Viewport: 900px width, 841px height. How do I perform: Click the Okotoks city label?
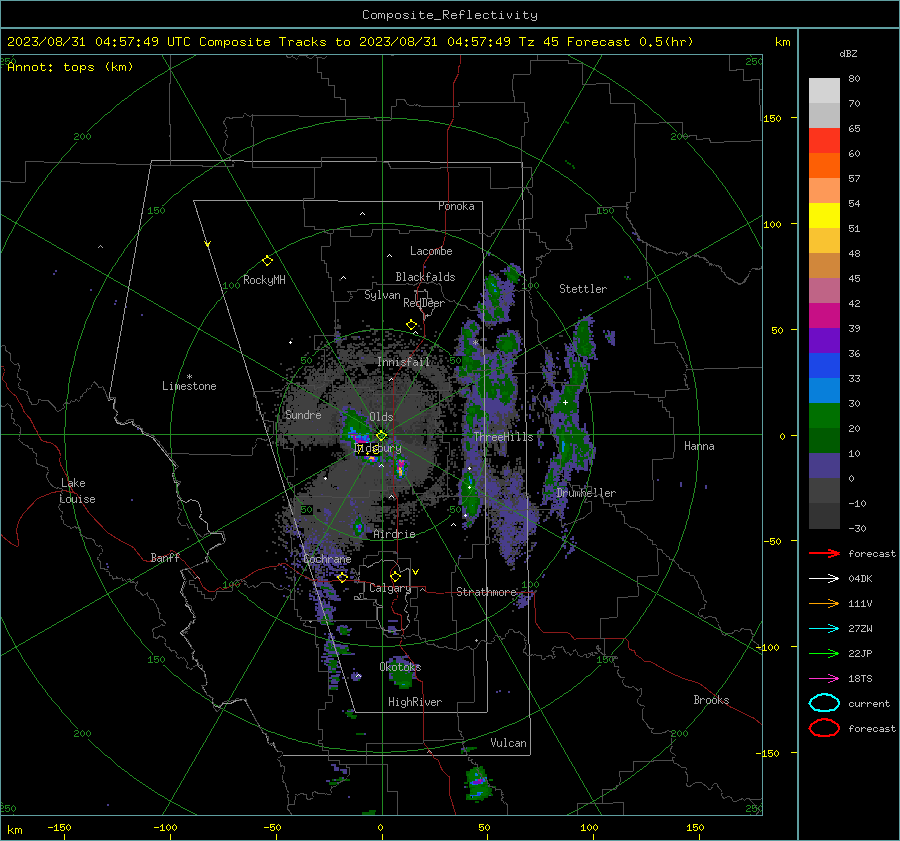[400, 667]
